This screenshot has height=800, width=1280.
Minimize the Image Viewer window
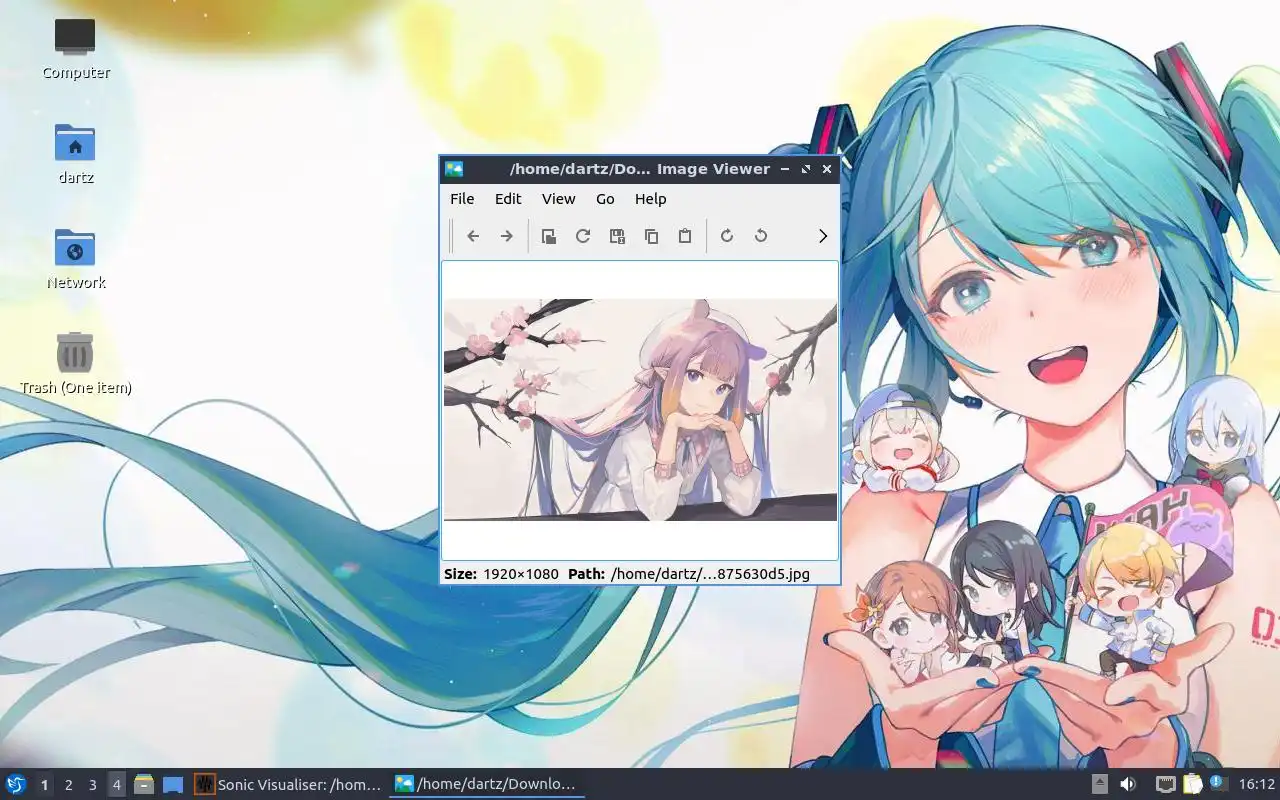point(785,169)
